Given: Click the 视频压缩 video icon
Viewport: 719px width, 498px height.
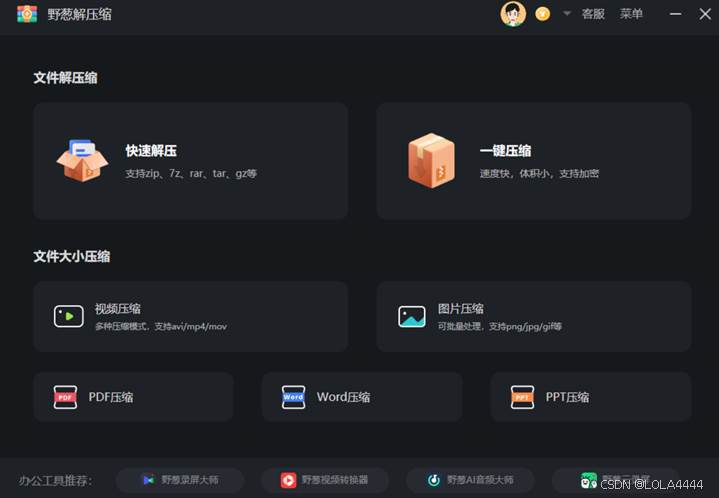Looking at the screenshot, I should coord(69,316).
